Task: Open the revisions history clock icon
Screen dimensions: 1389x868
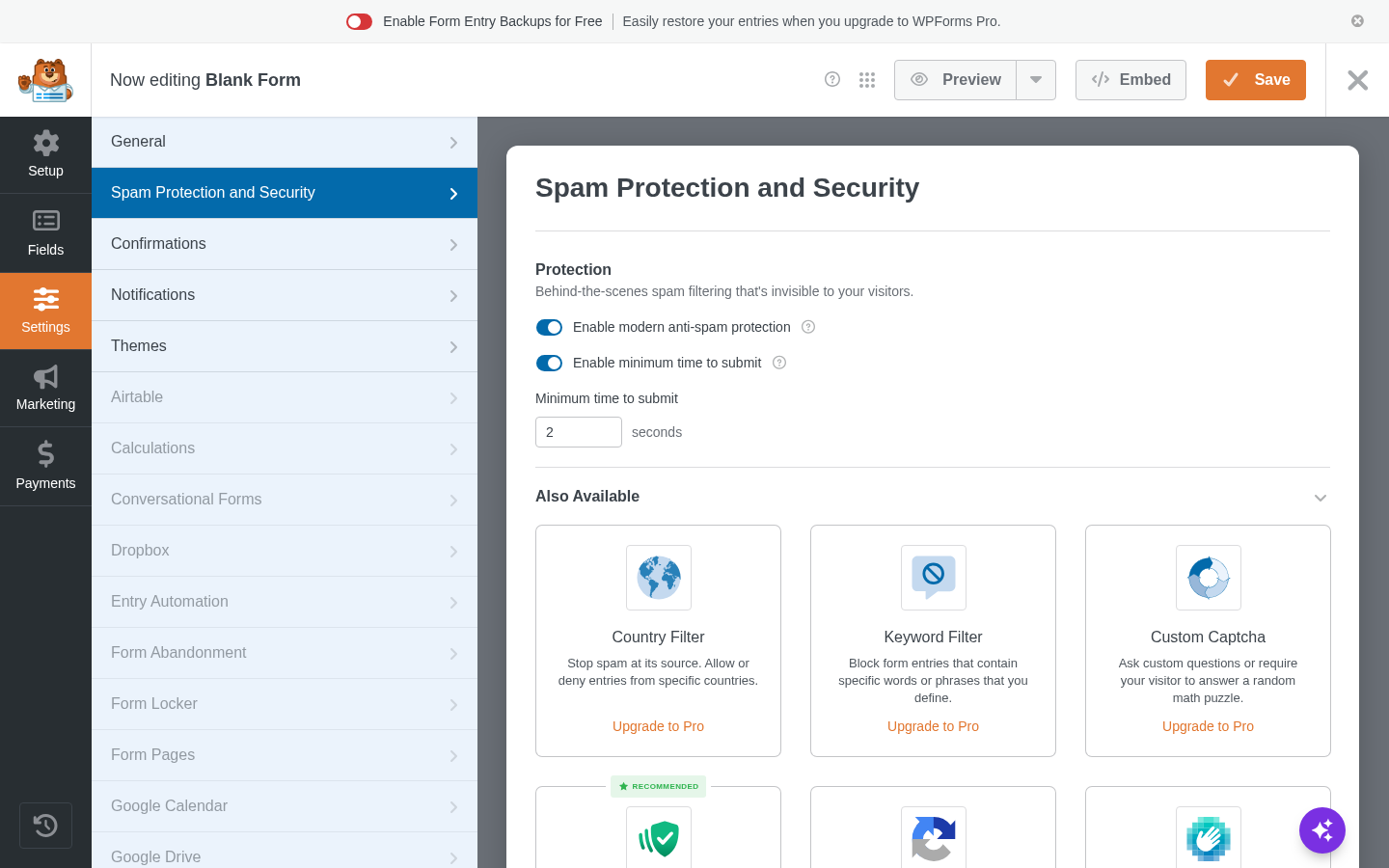Action: [x=45, y=826]
